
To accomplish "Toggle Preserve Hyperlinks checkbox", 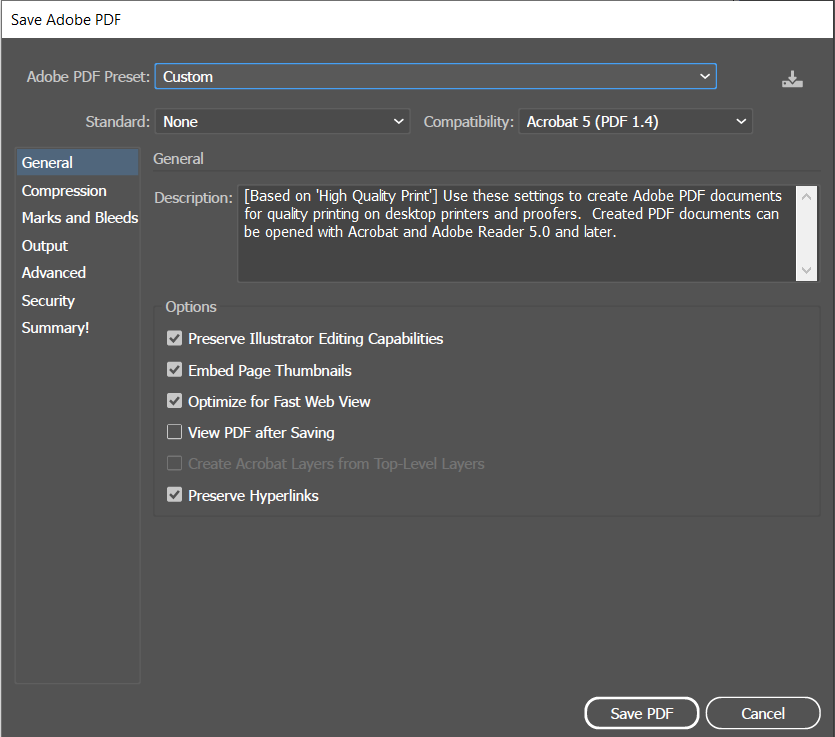I will click(174, 495).
